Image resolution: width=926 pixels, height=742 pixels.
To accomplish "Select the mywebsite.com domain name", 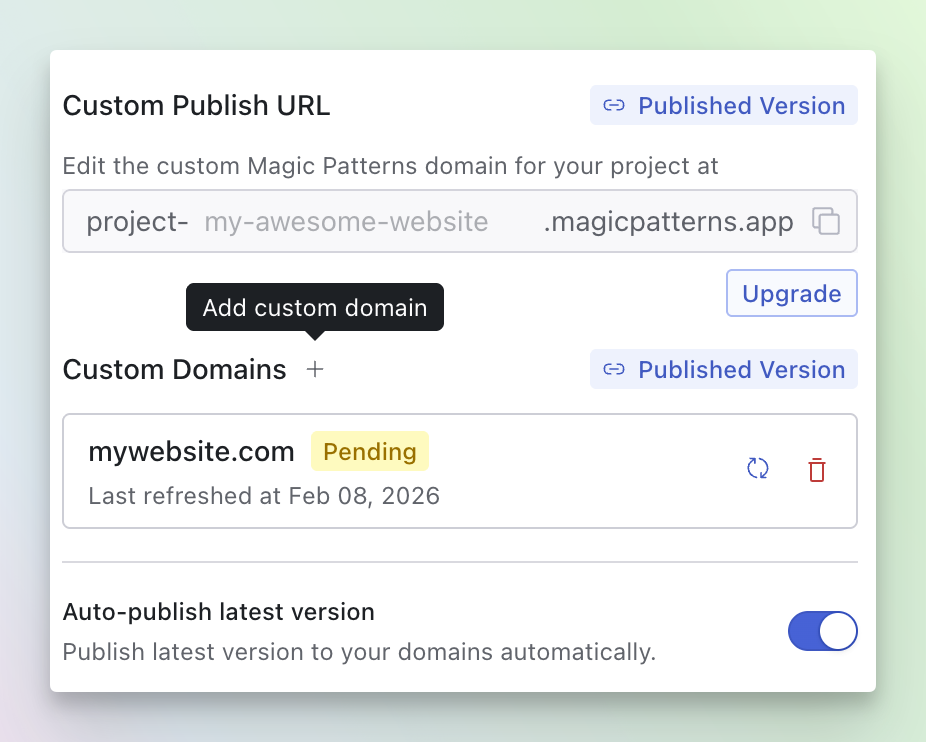I will (x=191, y=452).
